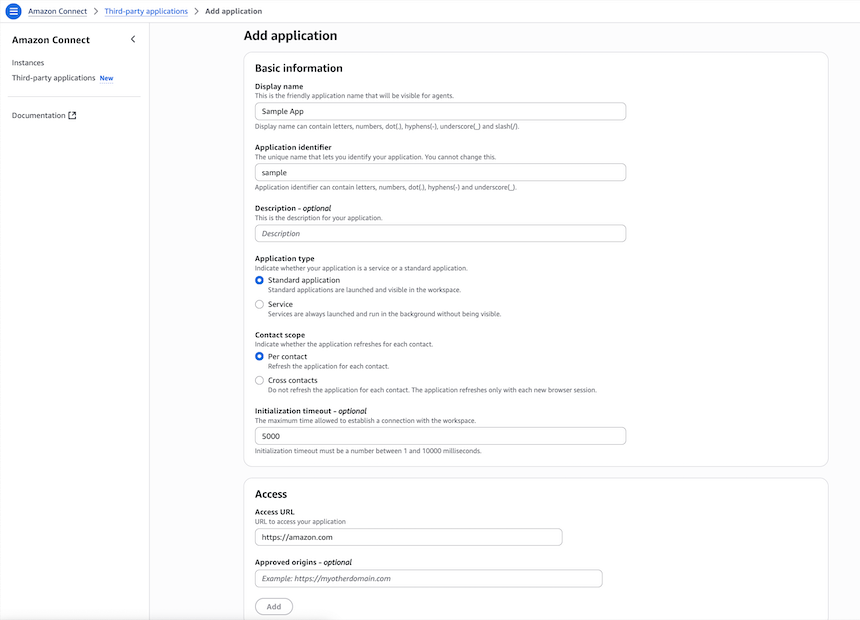860x620 pixels.
Task: Click into the Approved origins example field
Action: (428, 578)
